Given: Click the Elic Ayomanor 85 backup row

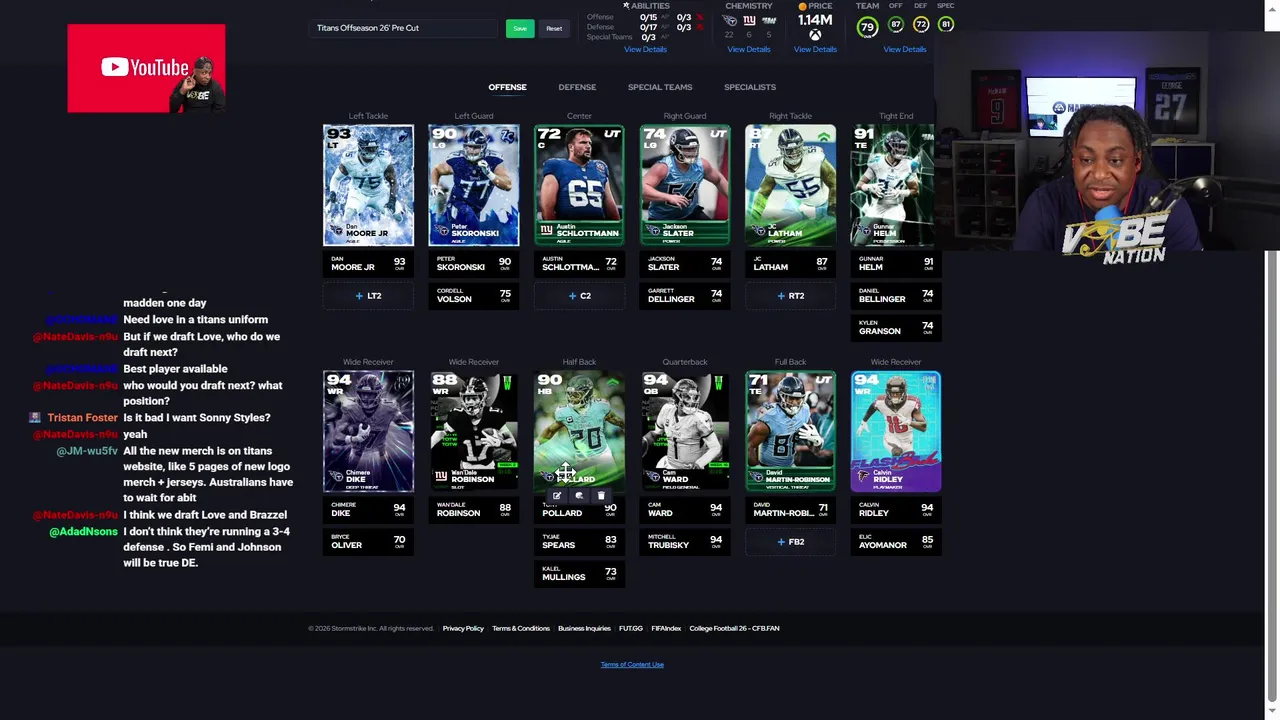Looking at the screenshot, I should tap(896, 541).
